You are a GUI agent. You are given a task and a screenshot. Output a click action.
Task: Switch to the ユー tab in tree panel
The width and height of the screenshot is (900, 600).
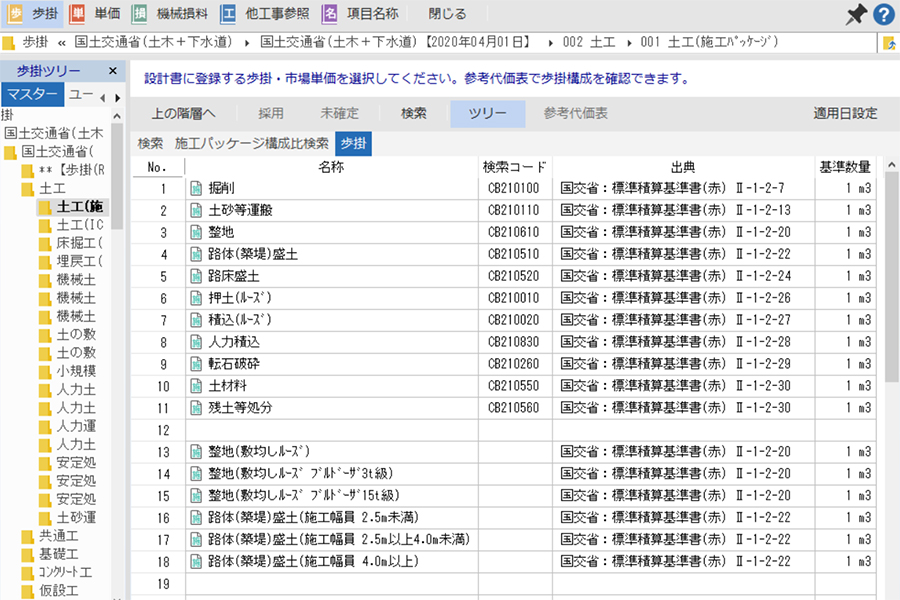coord(81,94)
